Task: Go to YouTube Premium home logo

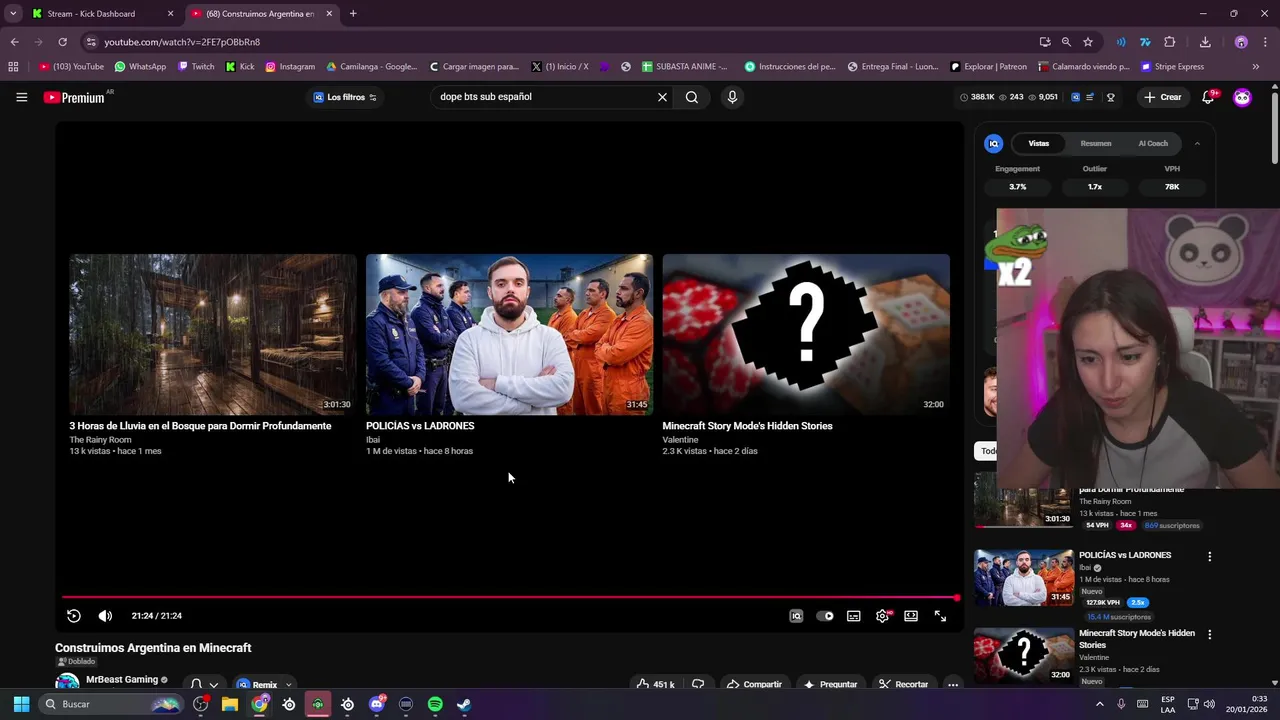Action: click(75, 97)
